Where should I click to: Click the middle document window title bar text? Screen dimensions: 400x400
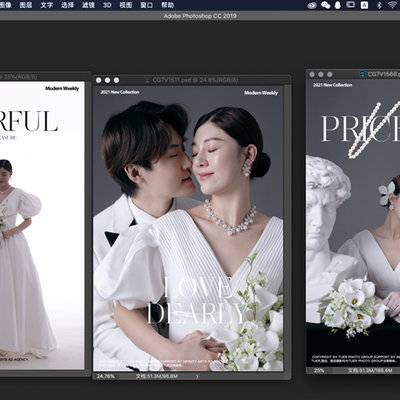point(195,80)
